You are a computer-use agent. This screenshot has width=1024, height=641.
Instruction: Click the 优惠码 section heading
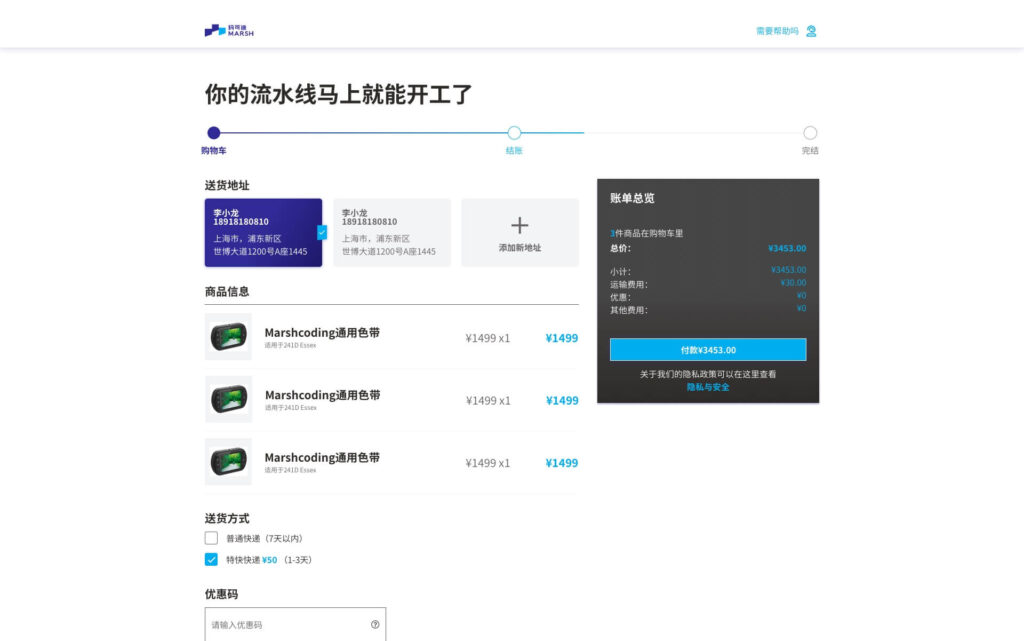tap(221, 594)
